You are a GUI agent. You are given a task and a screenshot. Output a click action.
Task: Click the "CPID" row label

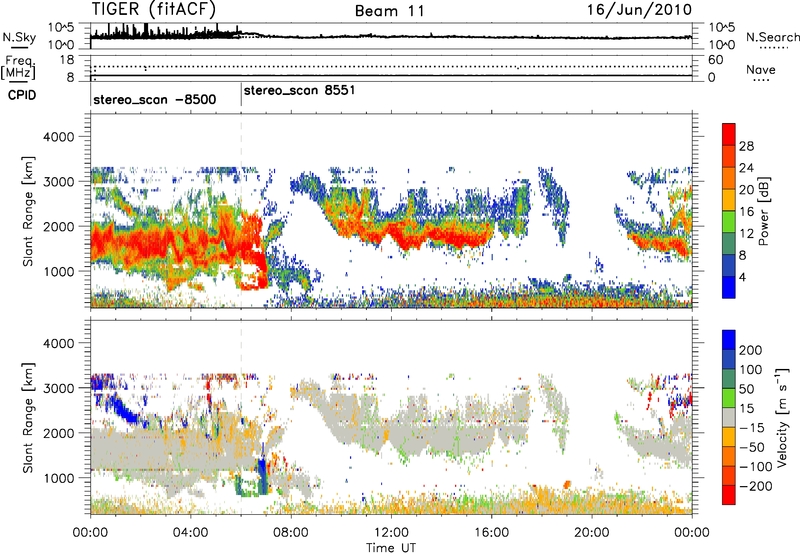pos(22,95)
